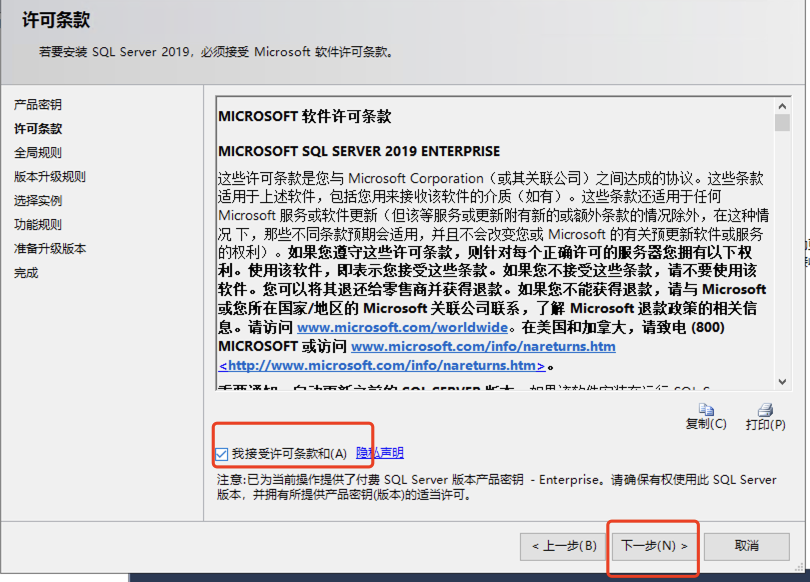This screenshot has height=582, width=810.
Task: Click the Copy (复制) icon
Action: tap(706, 409)
